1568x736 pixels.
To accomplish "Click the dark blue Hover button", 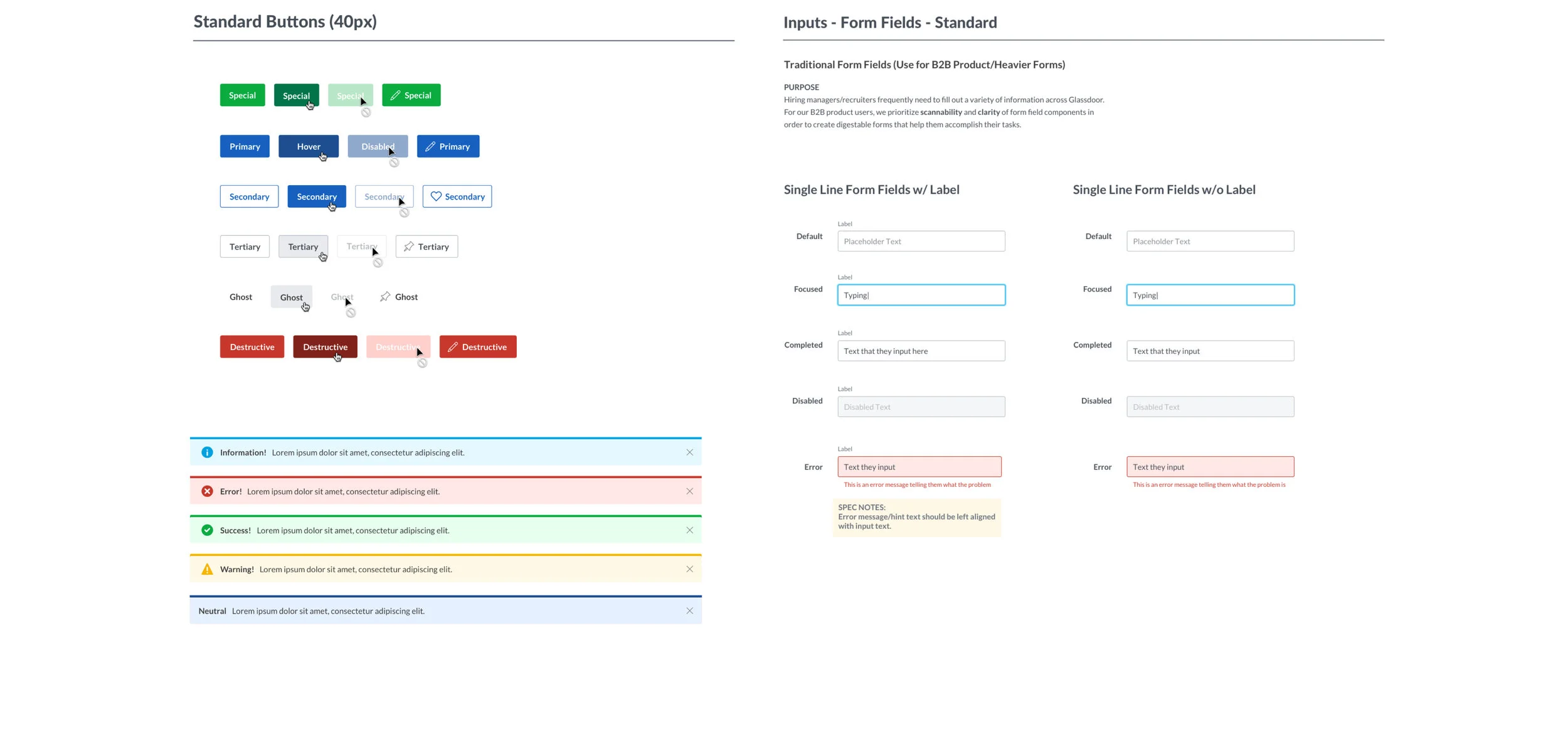I will [x=308, y=146].
